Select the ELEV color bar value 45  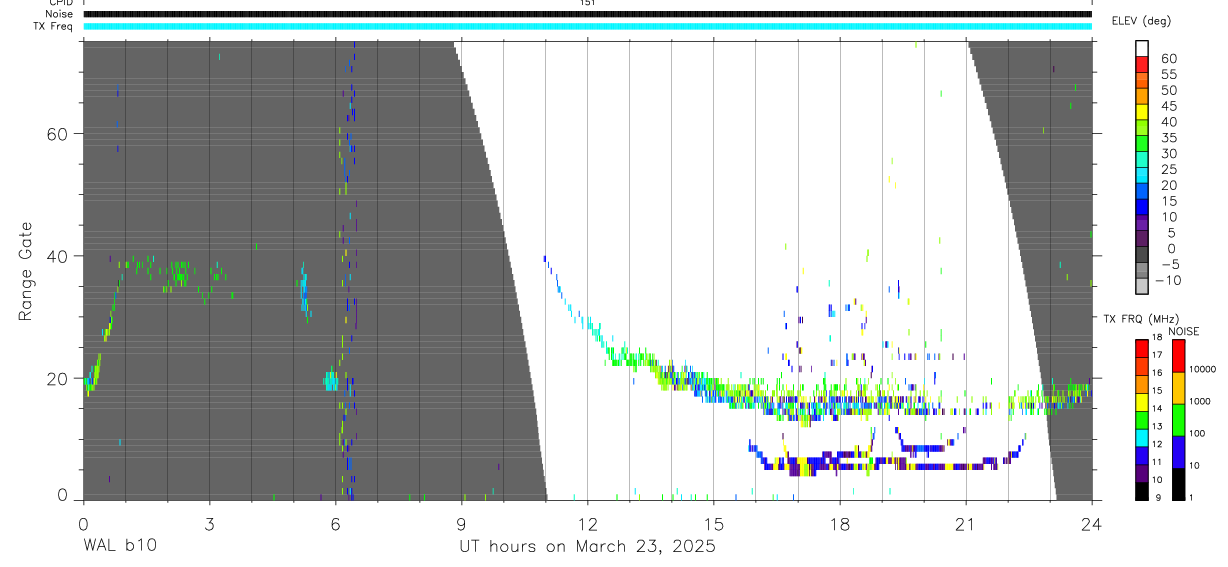click(1168, 106)
